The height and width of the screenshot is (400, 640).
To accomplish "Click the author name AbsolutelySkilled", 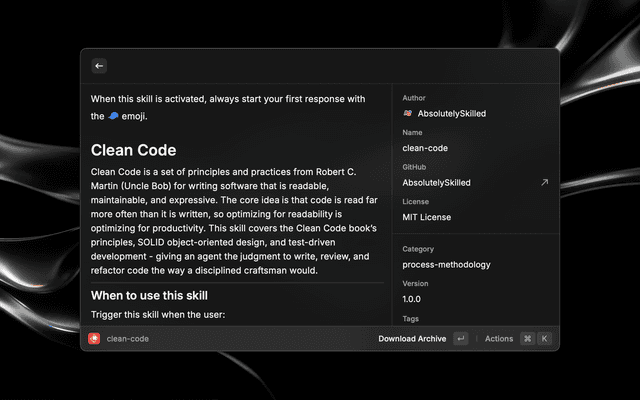I will click(451, 113).
